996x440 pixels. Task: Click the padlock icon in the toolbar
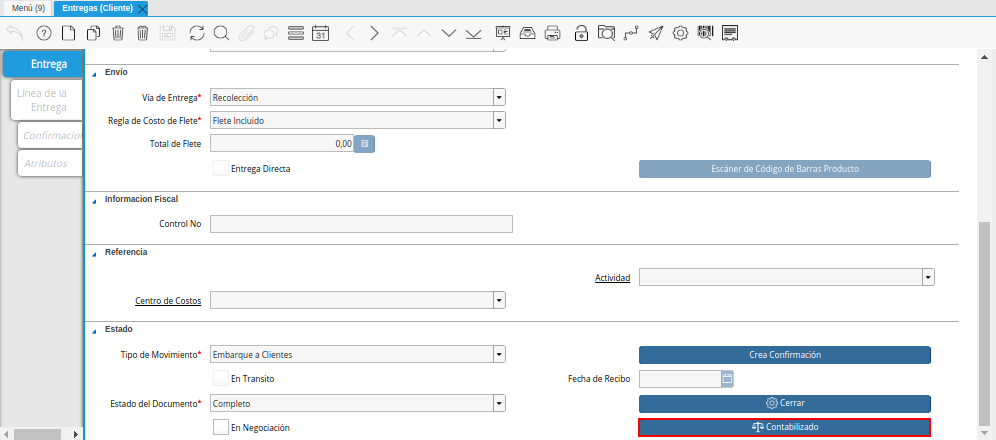pos(581,33)
